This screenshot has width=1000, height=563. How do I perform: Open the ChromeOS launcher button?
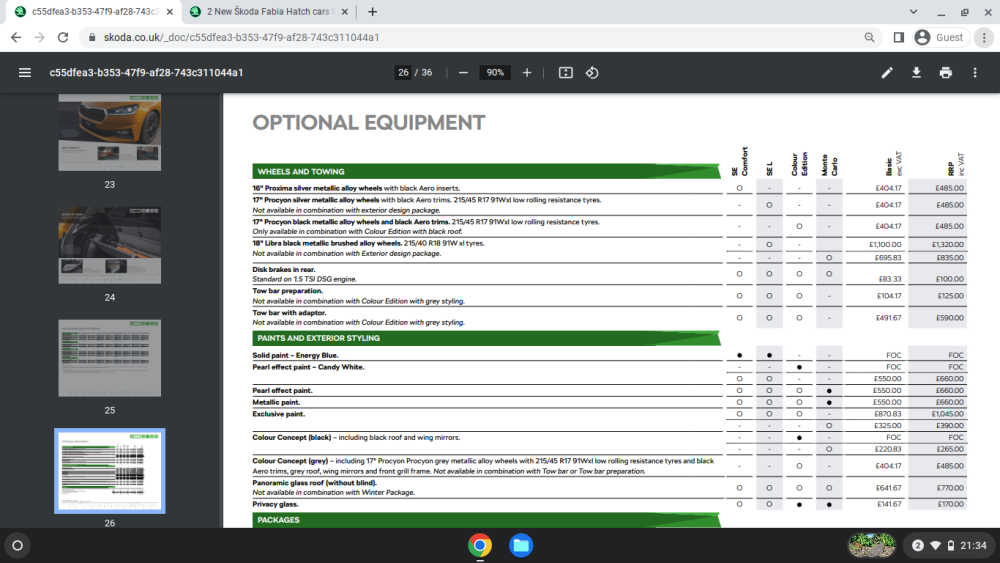(x=18, y=546)
